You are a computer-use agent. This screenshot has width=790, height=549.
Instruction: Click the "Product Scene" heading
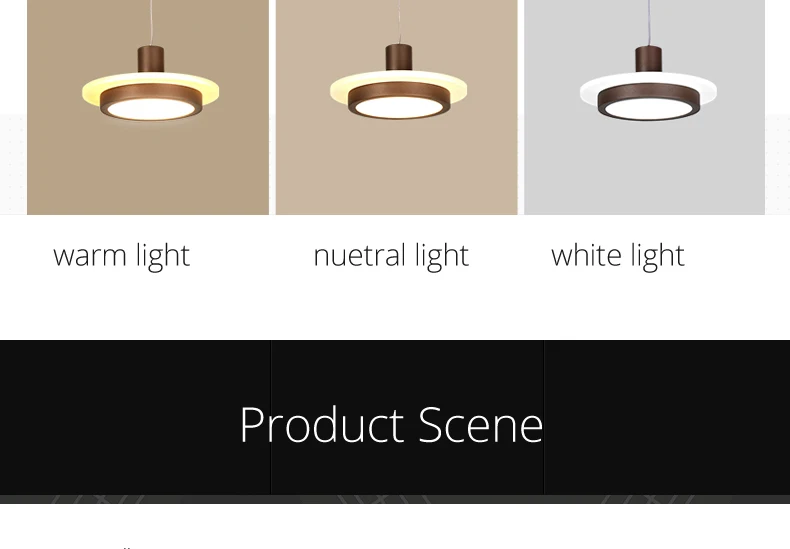pyautogui.click(x=391, y=425)
